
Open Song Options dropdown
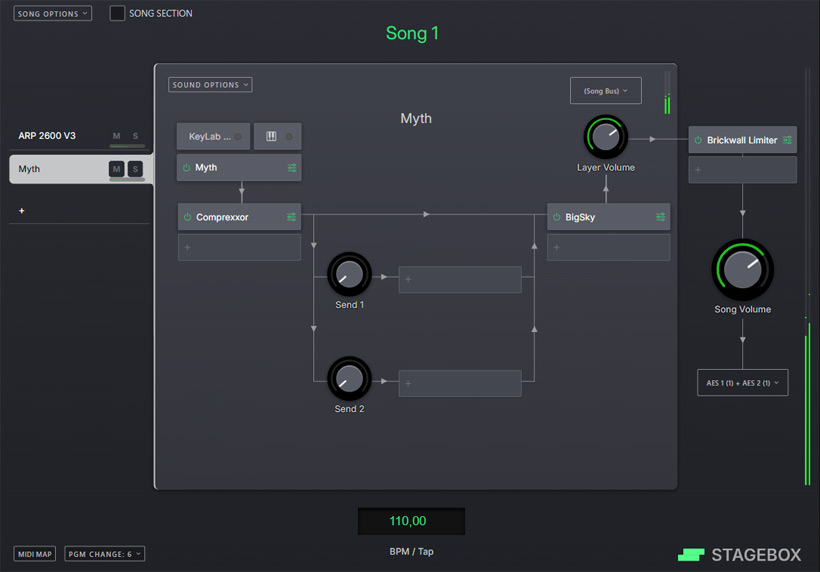[52, 14]
